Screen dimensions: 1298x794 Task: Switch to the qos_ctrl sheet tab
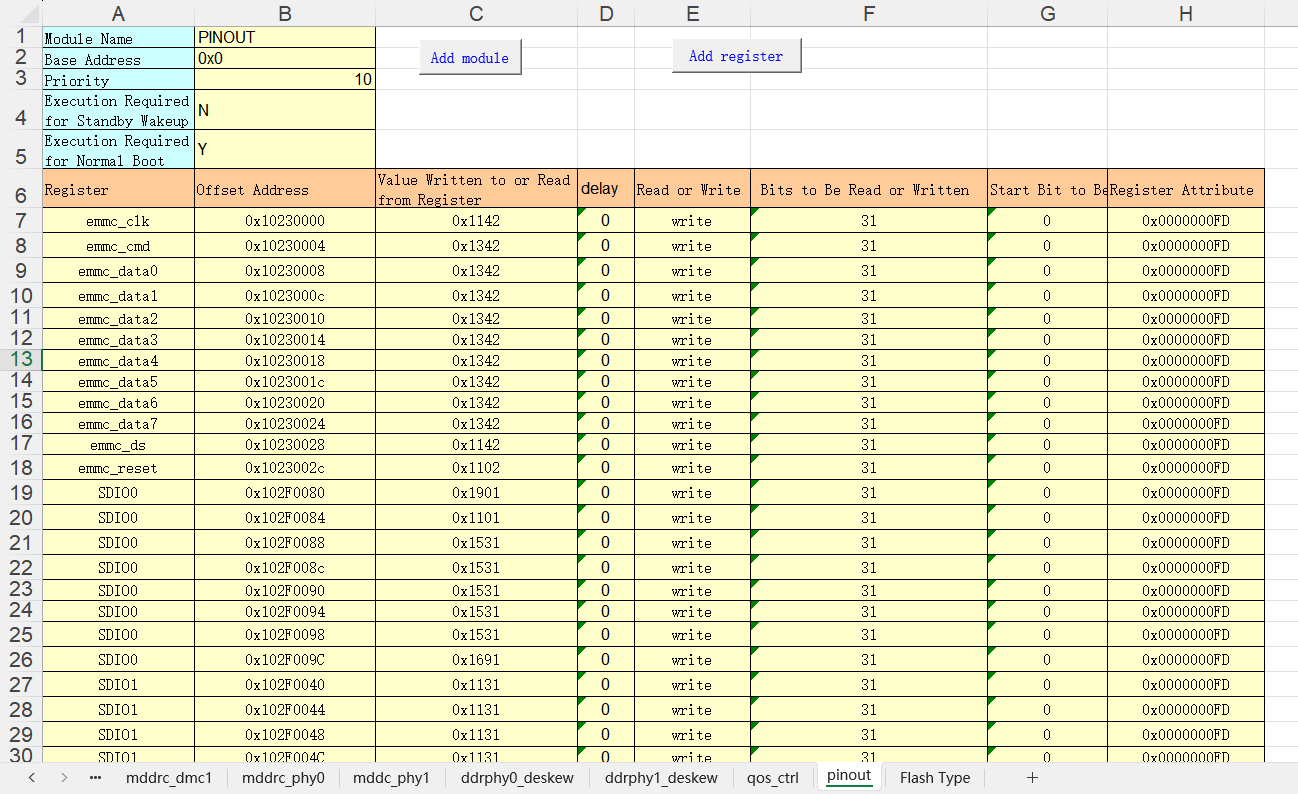tap(773, 777)
